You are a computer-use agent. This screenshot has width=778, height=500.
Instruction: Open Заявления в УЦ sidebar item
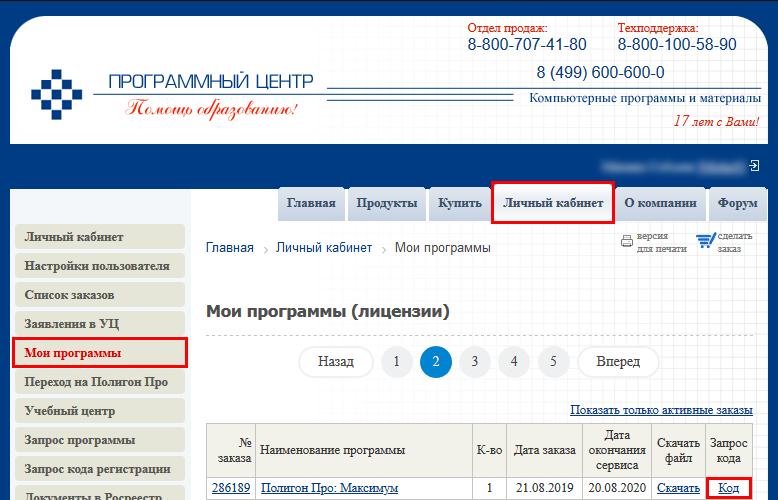pos(100,324)
